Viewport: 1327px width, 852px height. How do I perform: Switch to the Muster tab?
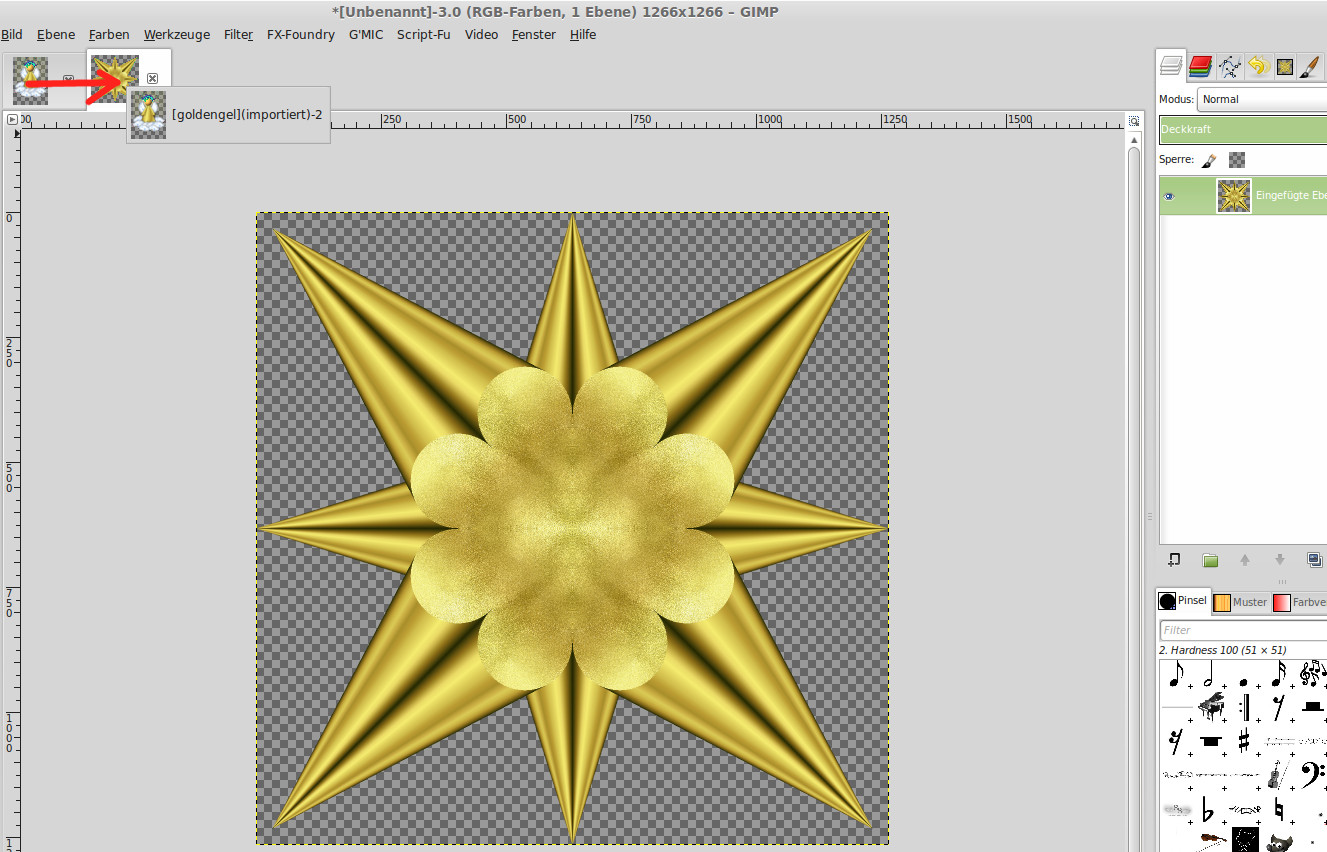1240,602
